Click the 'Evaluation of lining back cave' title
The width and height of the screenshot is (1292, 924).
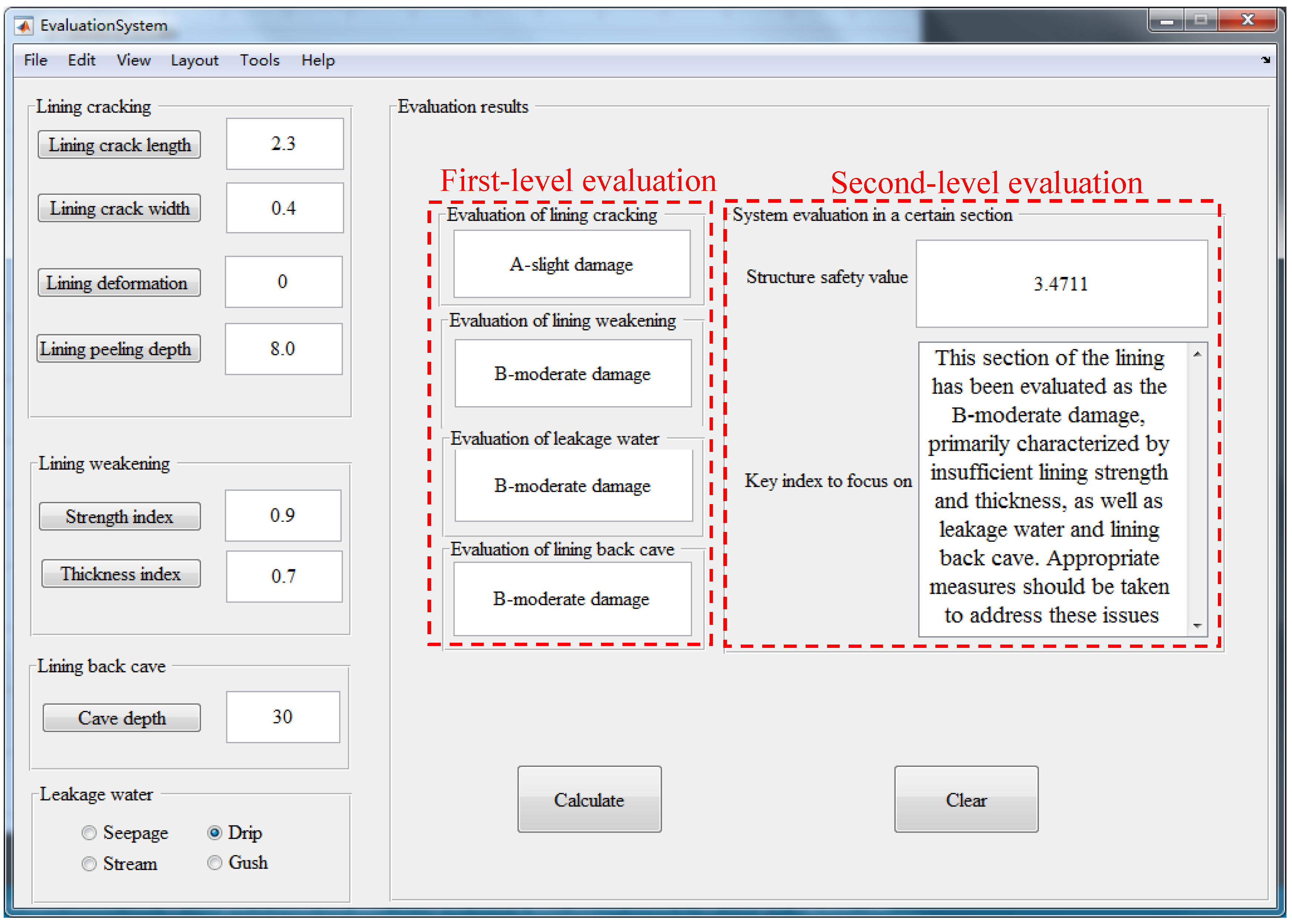562,549
